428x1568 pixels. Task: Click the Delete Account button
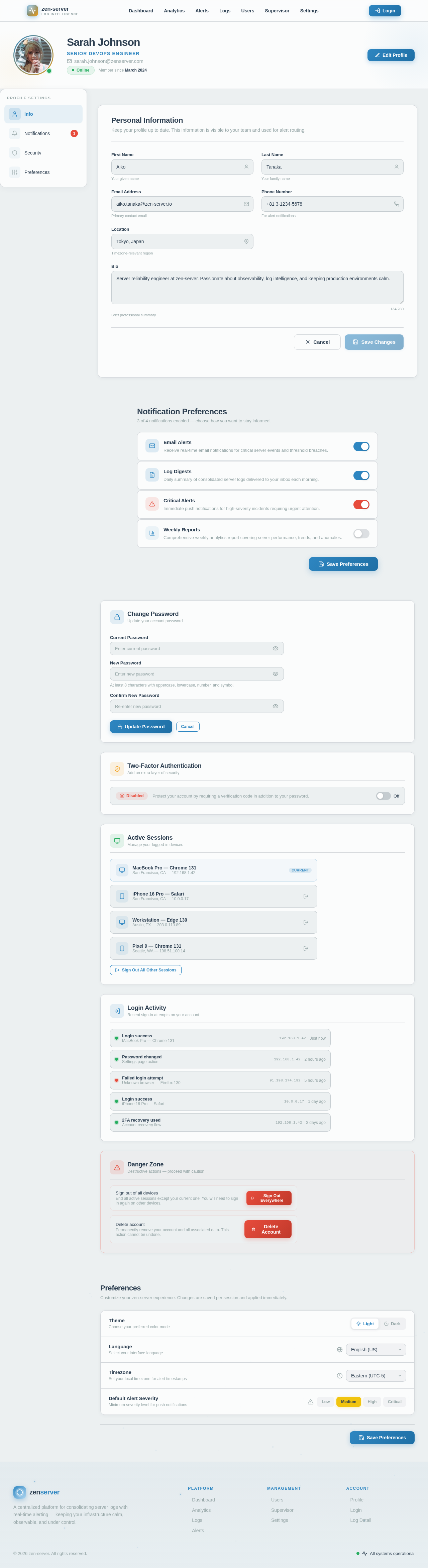(268, 1230)
